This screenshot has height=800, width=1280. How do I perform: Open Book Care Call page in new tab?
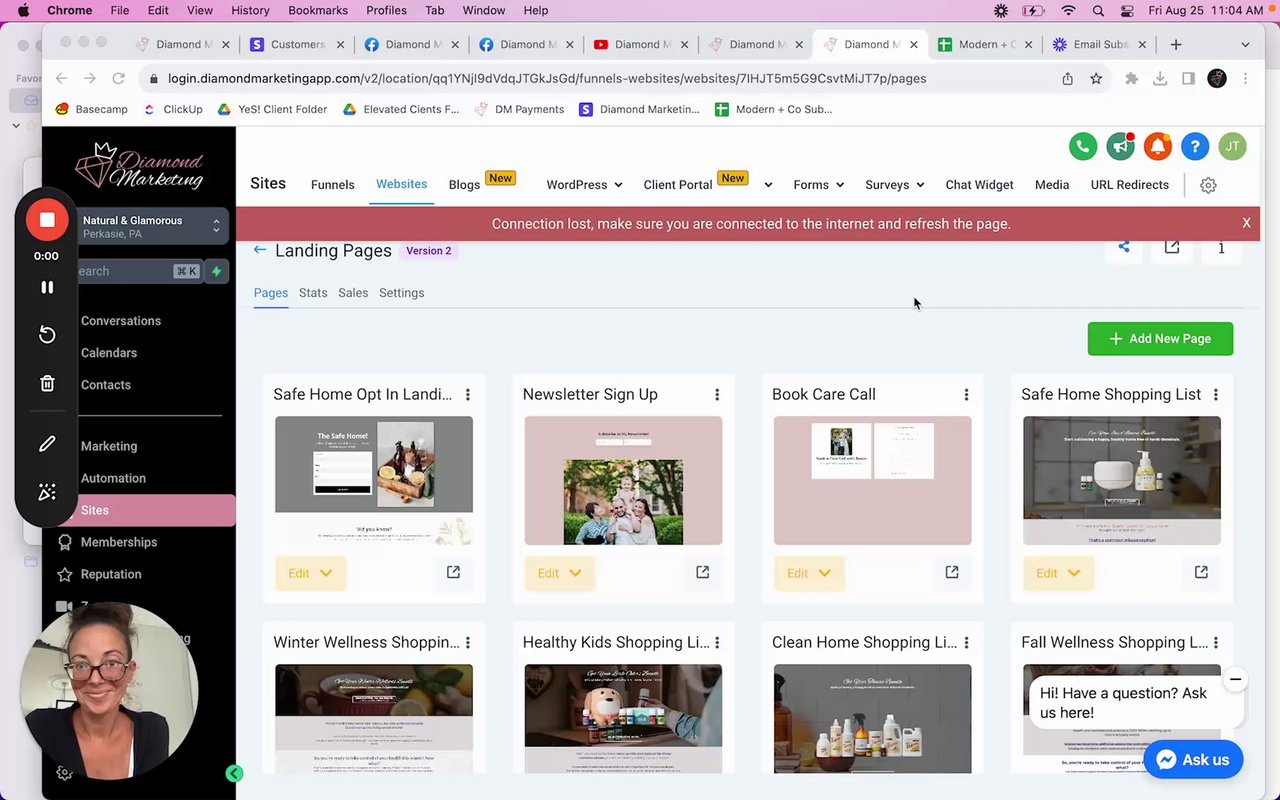[x=951, y=572]
